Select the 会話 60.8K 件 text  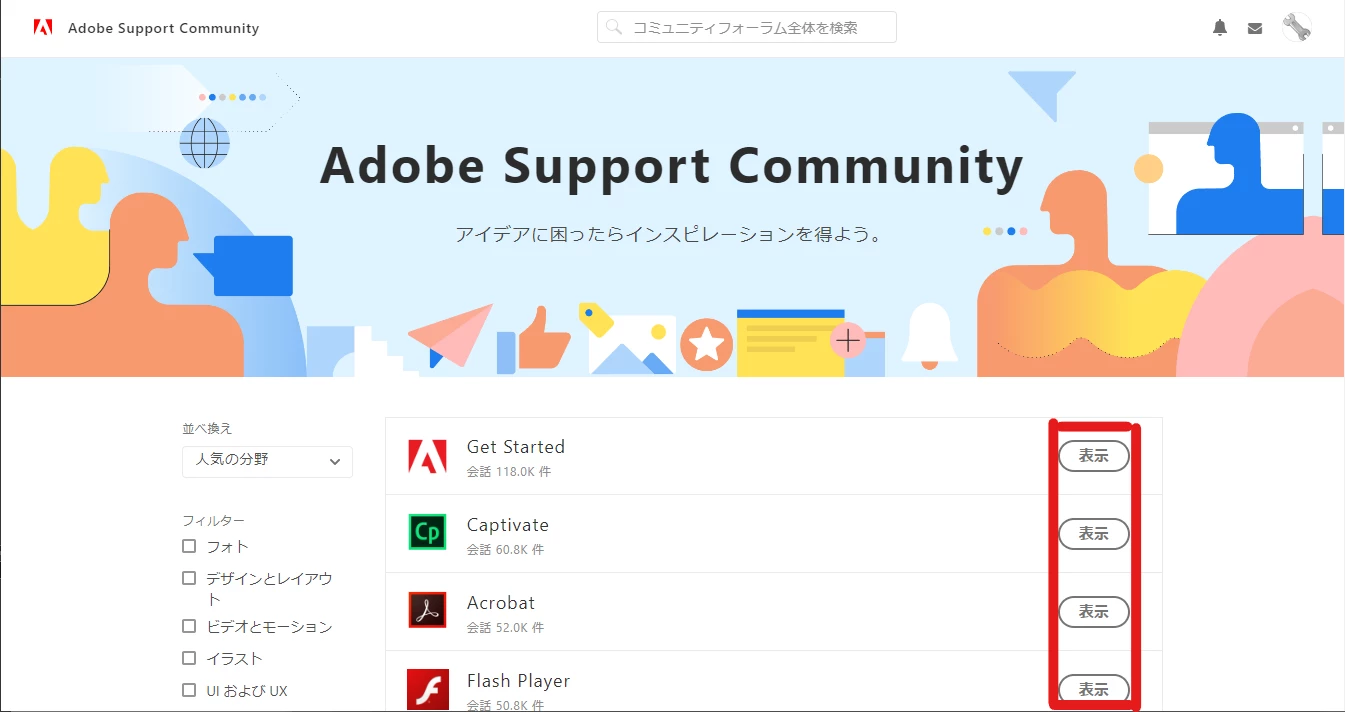505,549
